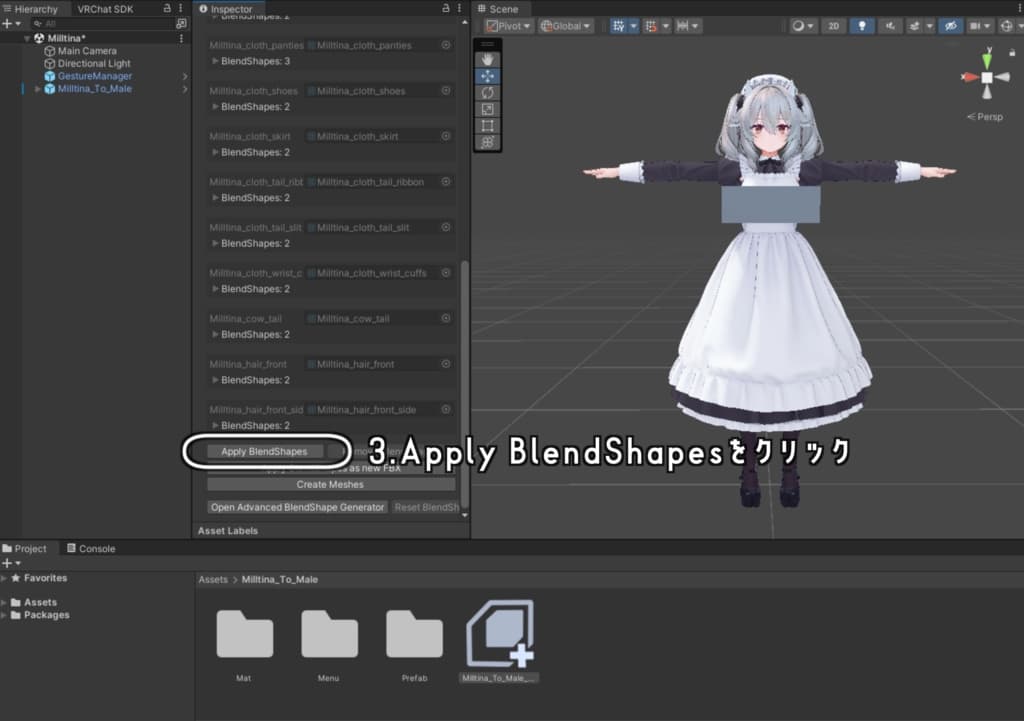This screenshot has height=721, width=1024.
Task: Select the Hand view tool
Action: pos(487,59)
